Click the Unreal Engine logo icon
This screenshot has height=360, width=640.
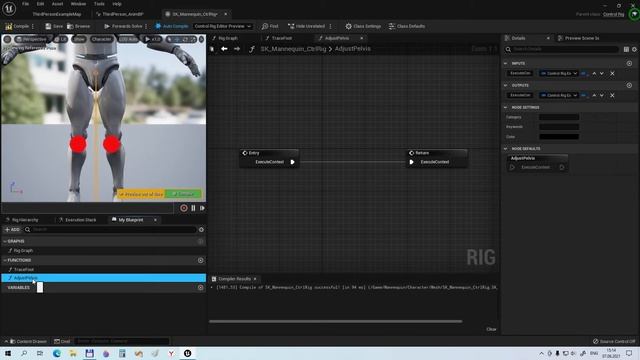coord(9,8)
